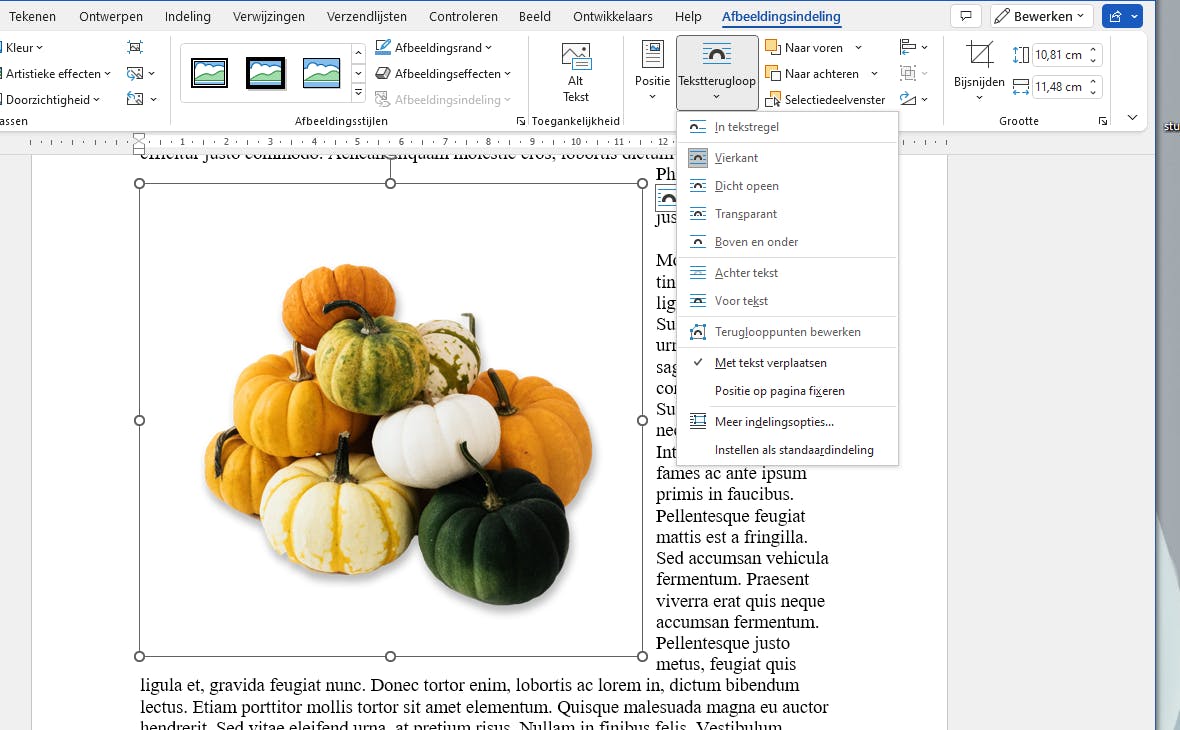Image resolution: width=1180 pixels, height=730 pixels.
Task: Expand the reset picture dropdown arrow
Action: (154, 99)
